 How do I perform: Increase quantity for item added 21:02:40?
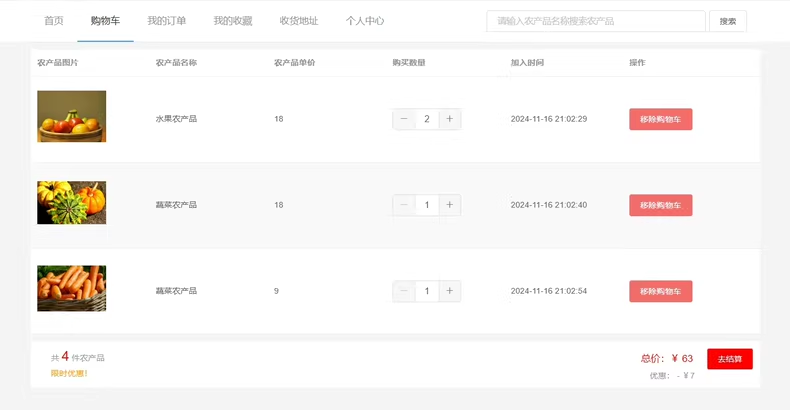[449, 205]
